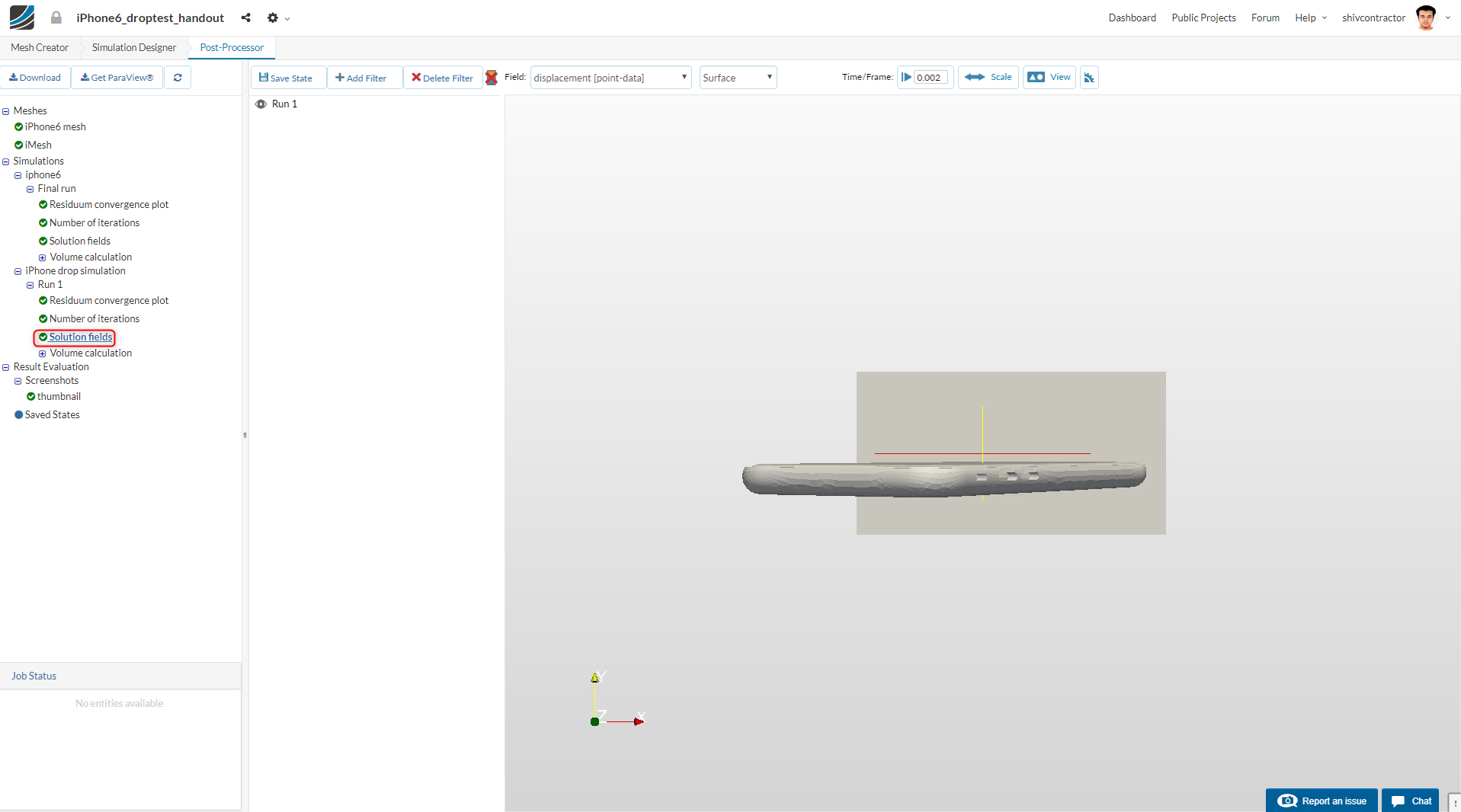The width and height of the screenshot is (1461, 812).
Task: Open Public Projects page
Action: pos(1203,18)
